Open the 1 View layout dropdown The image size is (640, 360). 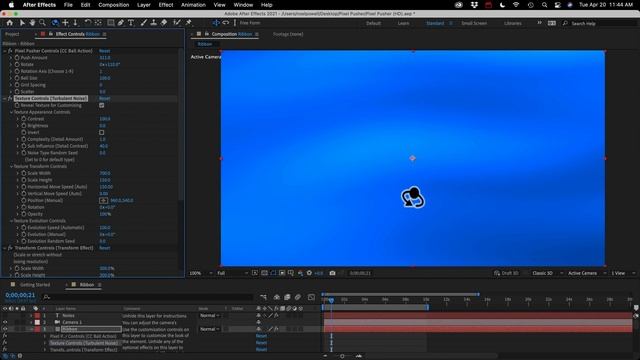pyautogui.click(x=623, y=273)
